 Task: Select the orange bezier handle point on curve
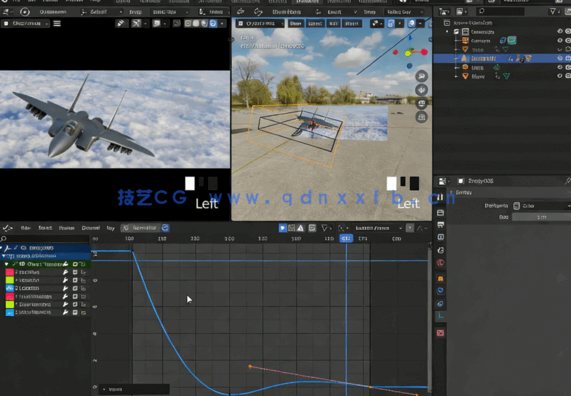coord(250,366)
